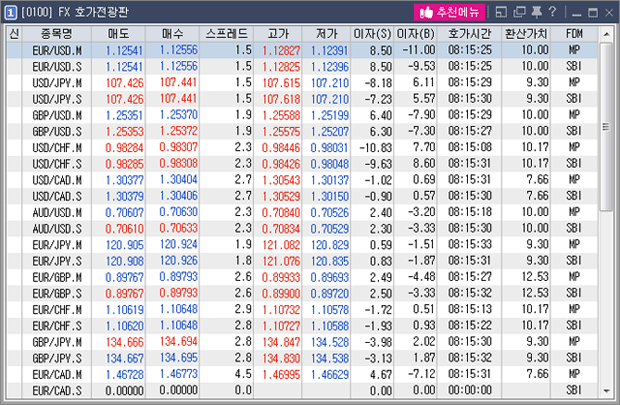Select the EUR/CAD.S row with zero prices
Image resolution: width=620 pixels, height=405 pixels.
302,391
